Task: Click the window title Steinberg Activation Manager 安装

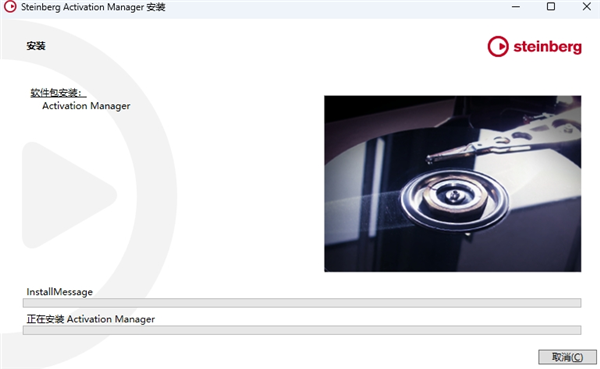Action: (x=93, y=7)
